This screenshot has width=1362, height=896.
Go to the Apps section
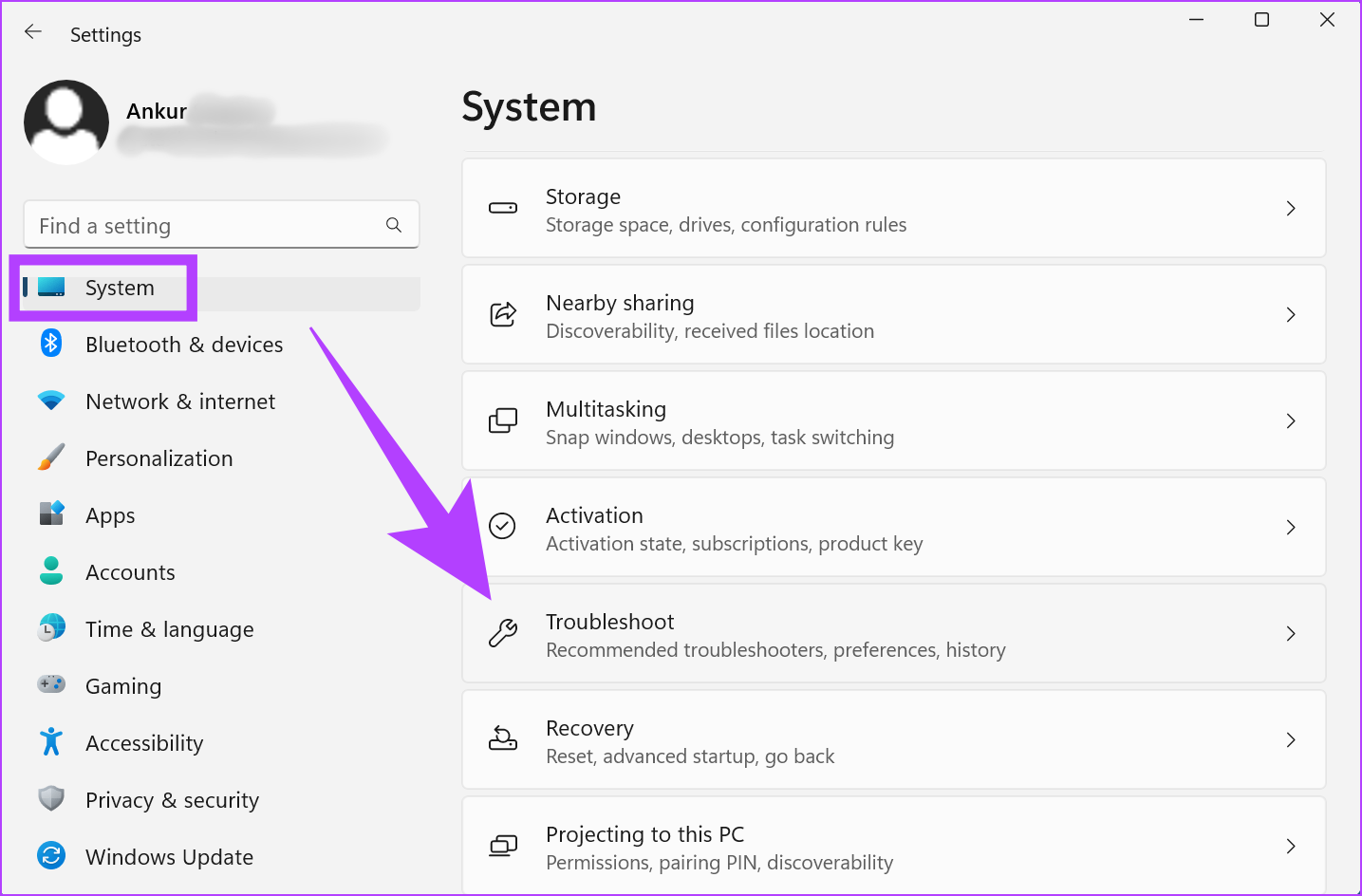click(x=110, y=516)
